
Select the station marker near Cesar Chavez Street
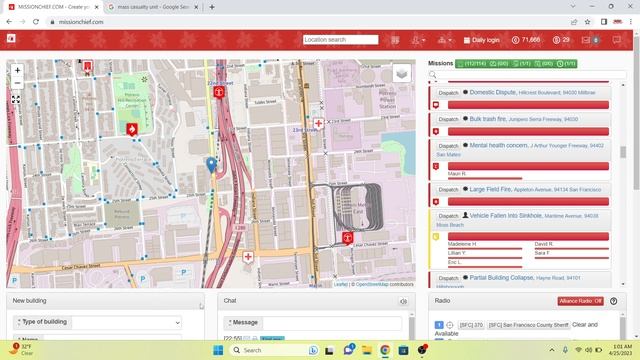coord(347,238)
